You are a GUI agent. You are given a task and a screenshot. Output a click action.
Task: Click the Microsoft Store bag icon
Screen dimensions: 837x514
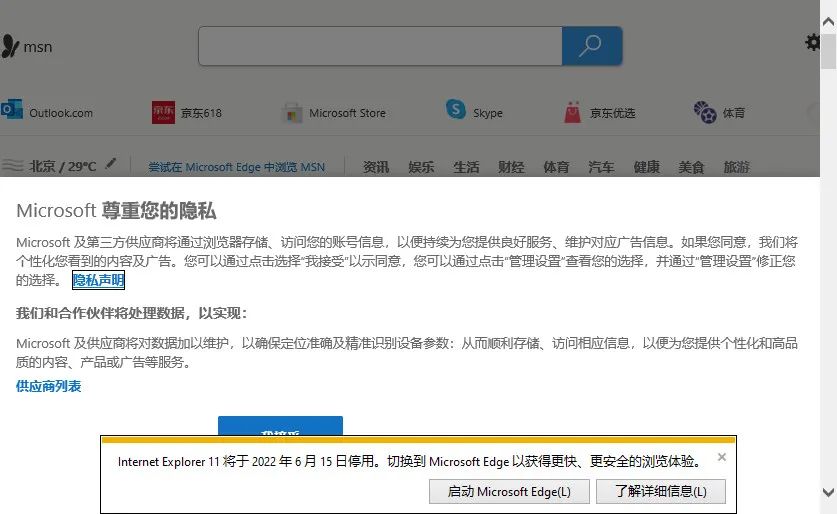292,113
